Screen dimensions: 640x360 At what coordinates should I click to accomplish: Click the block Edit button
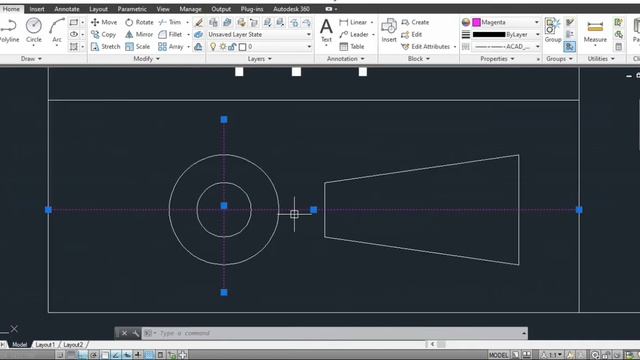411,34
